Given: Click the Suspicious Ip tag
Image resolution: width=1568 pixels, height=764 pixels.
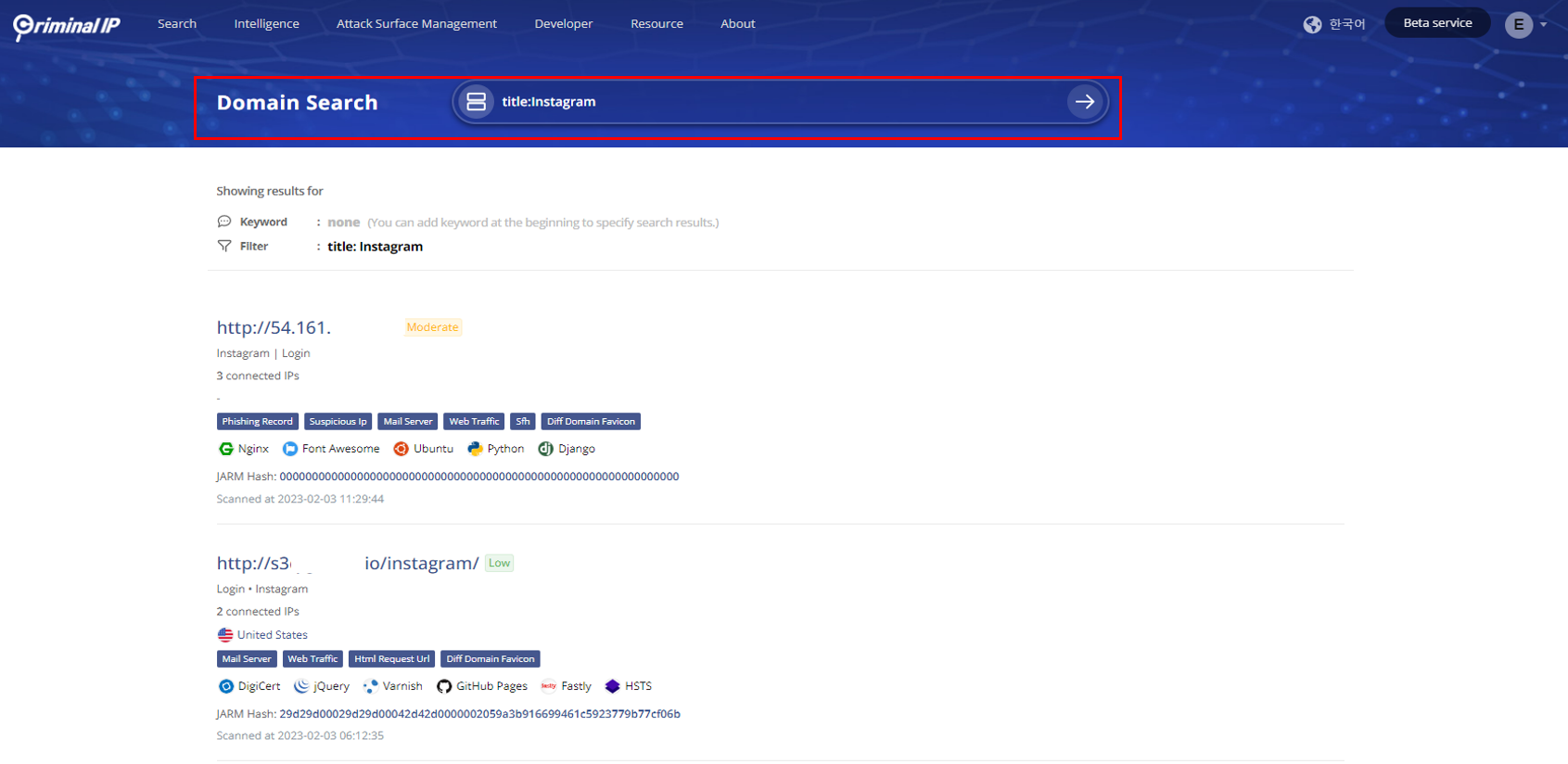Looking at the screenshot, I should pyautogui.click(x=338, y=422).
